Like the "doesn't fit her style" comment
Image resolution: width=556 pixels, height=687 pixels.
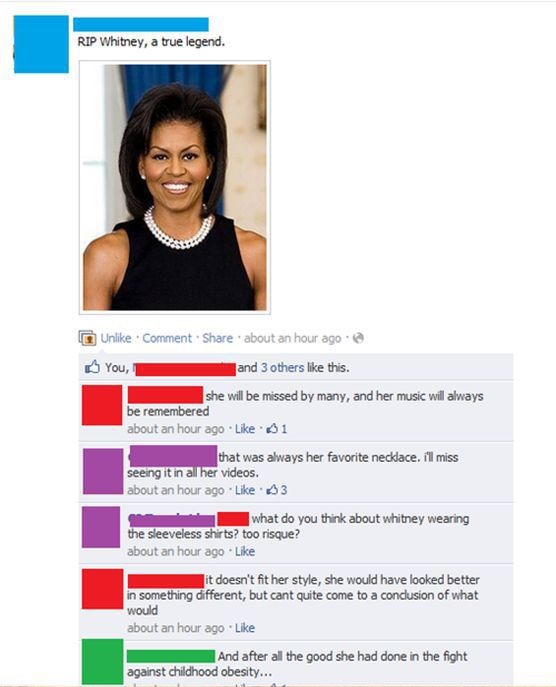coord(244,628)
